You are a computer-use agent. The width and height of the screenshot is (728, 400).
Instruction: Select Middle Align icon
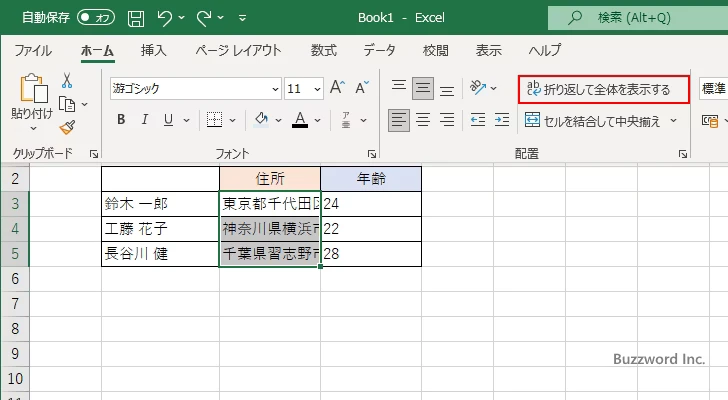pyautogui.click(x=423, y=88)
